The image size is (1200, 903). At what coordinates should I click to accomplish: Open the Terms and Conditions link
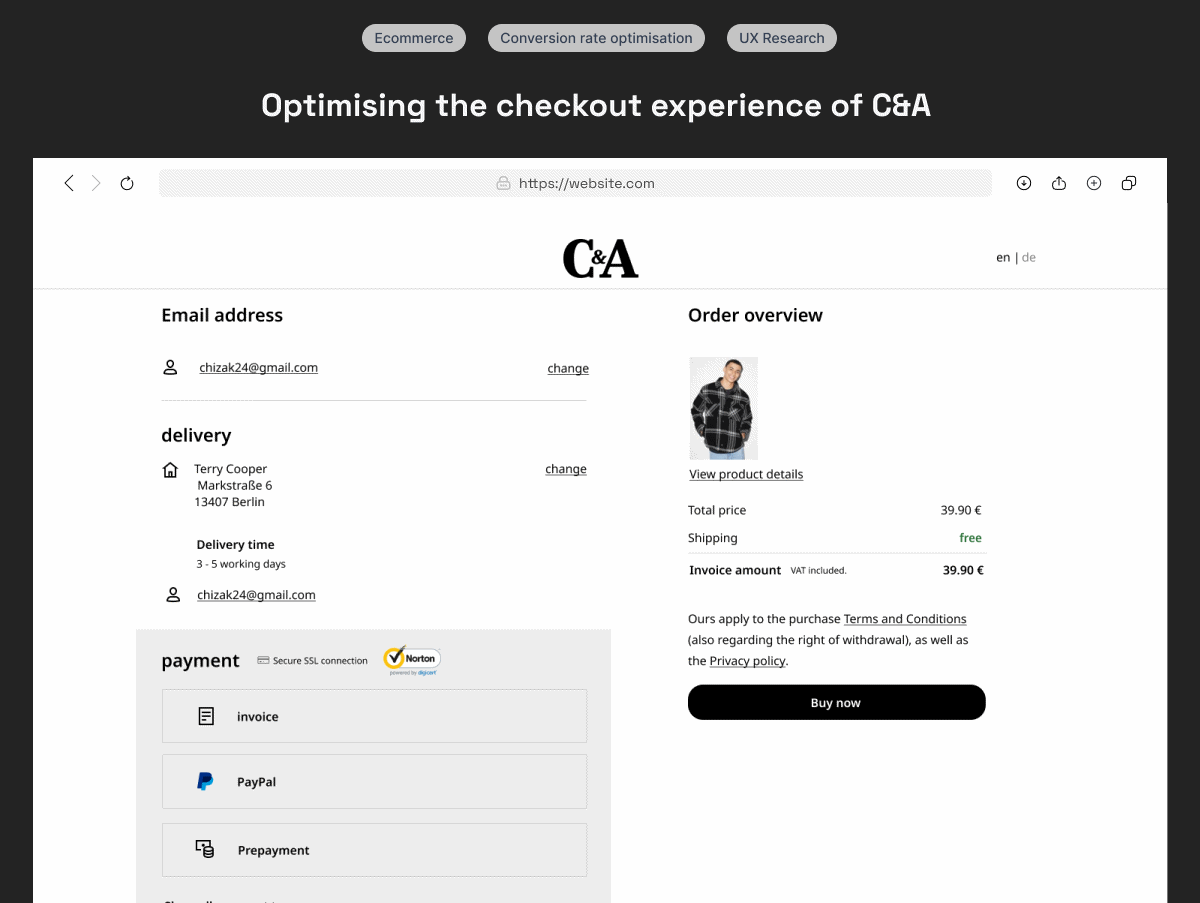(x=905, y=619)
